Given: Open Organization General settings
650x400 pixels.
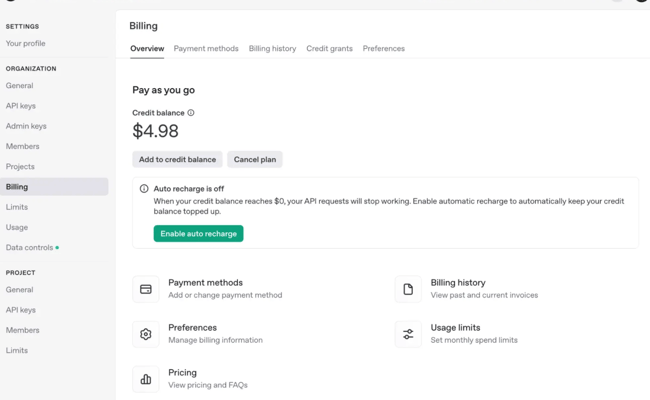Looking at the screenshot, I should pos(19,85).
